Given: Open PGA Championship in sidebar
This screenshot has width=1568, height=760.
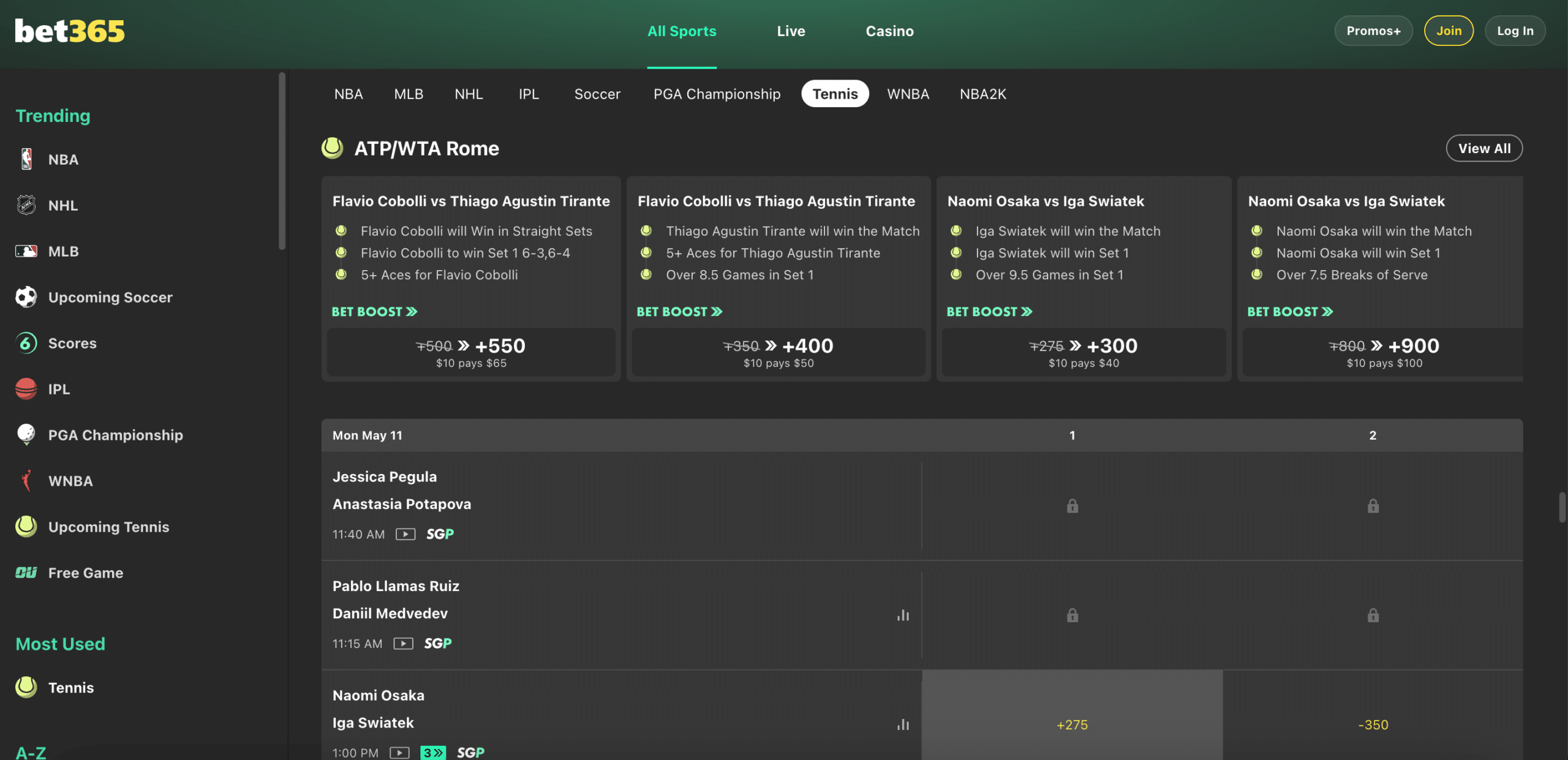Looking at the screenshot, I should [115, 435].
